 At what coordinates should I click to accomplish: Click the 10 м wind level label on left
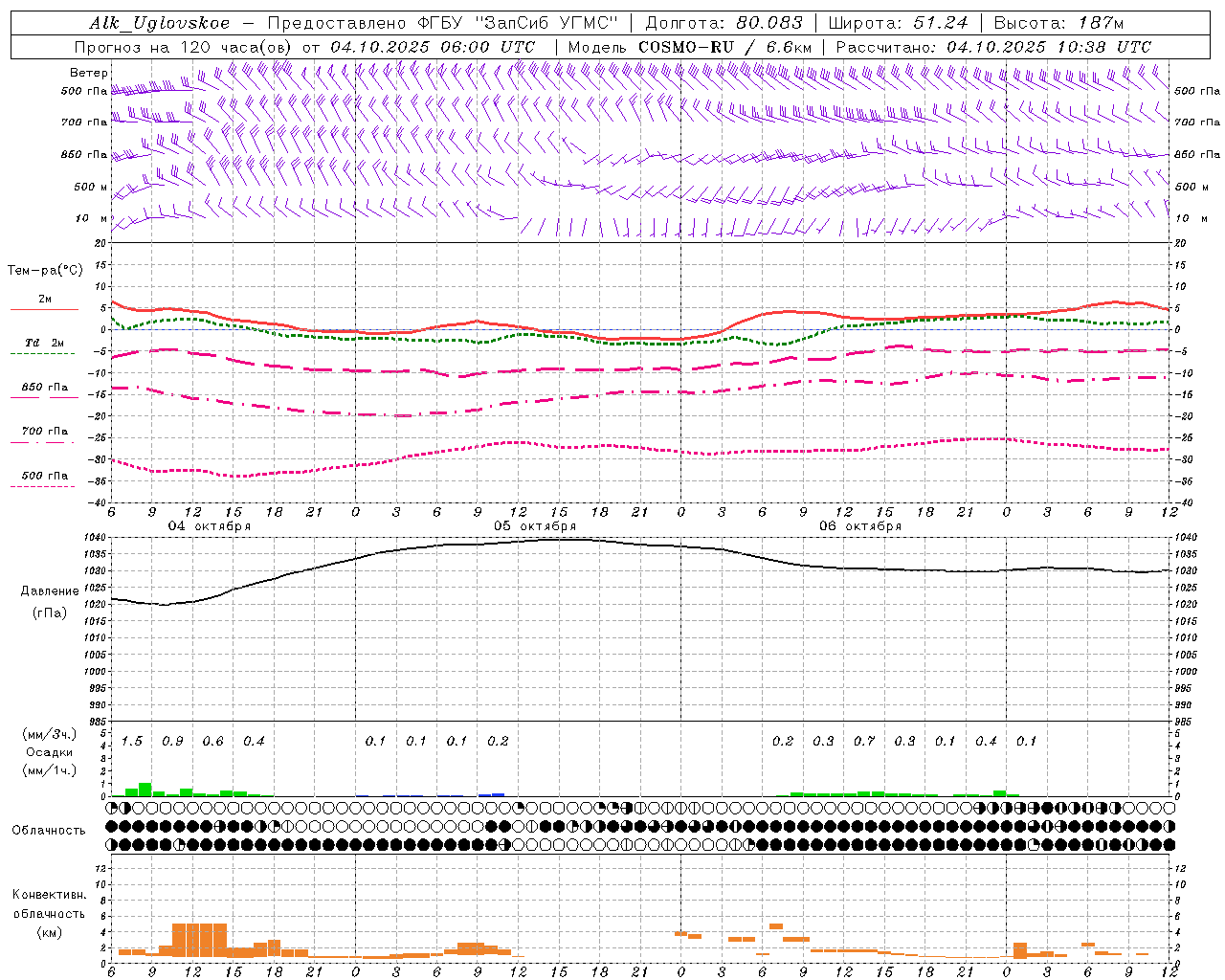point(92,218)
